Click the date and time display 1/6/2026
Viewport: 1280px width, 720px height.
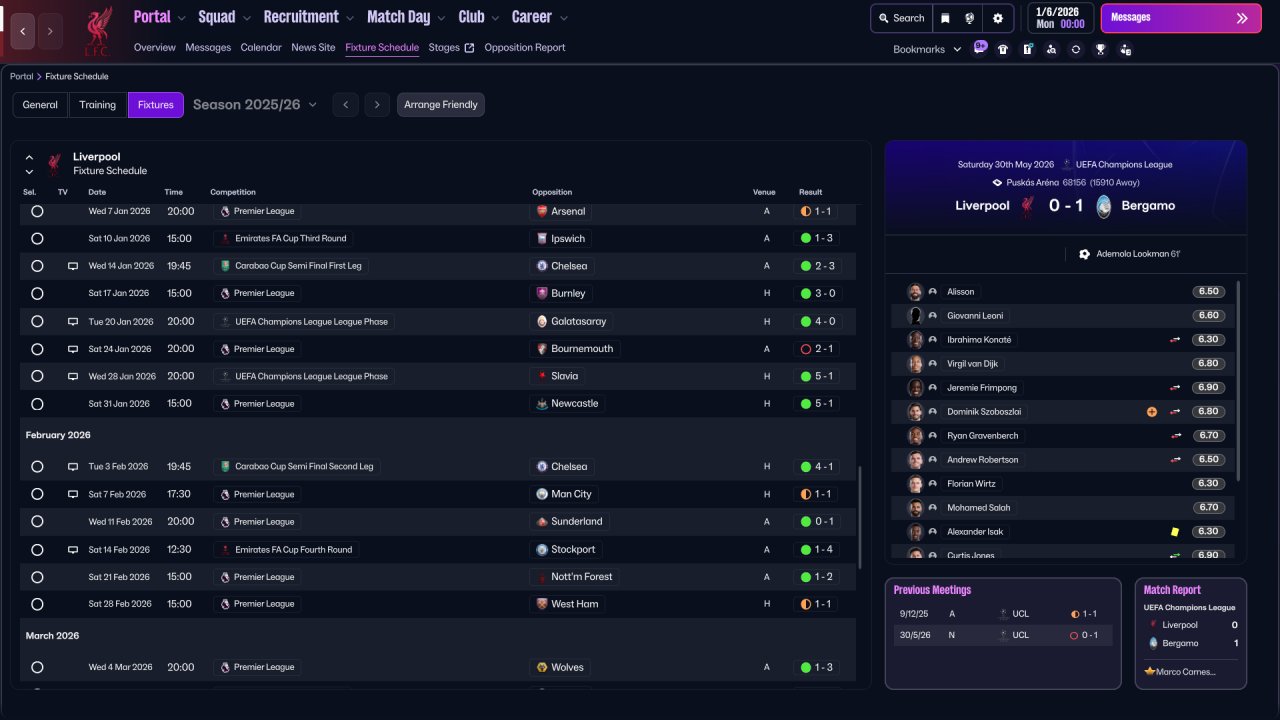[x=1060, y=18]
